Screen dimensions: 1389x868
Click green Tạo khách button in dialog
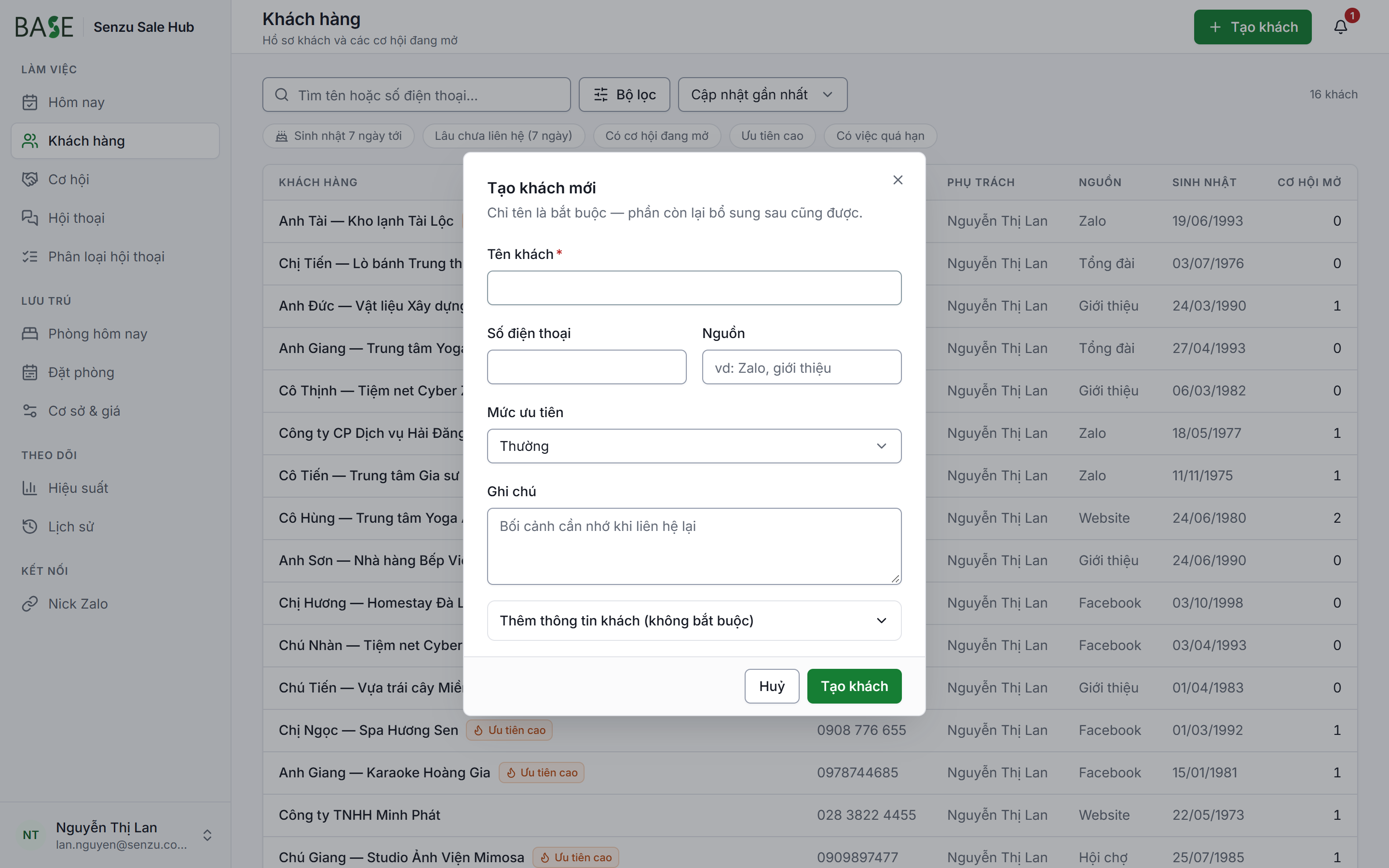[x=854, y=686]
